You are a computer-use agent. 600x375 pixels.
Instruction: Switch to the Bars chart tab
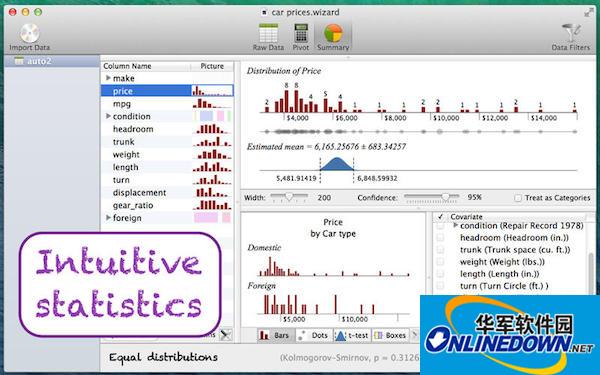[275, 335]
